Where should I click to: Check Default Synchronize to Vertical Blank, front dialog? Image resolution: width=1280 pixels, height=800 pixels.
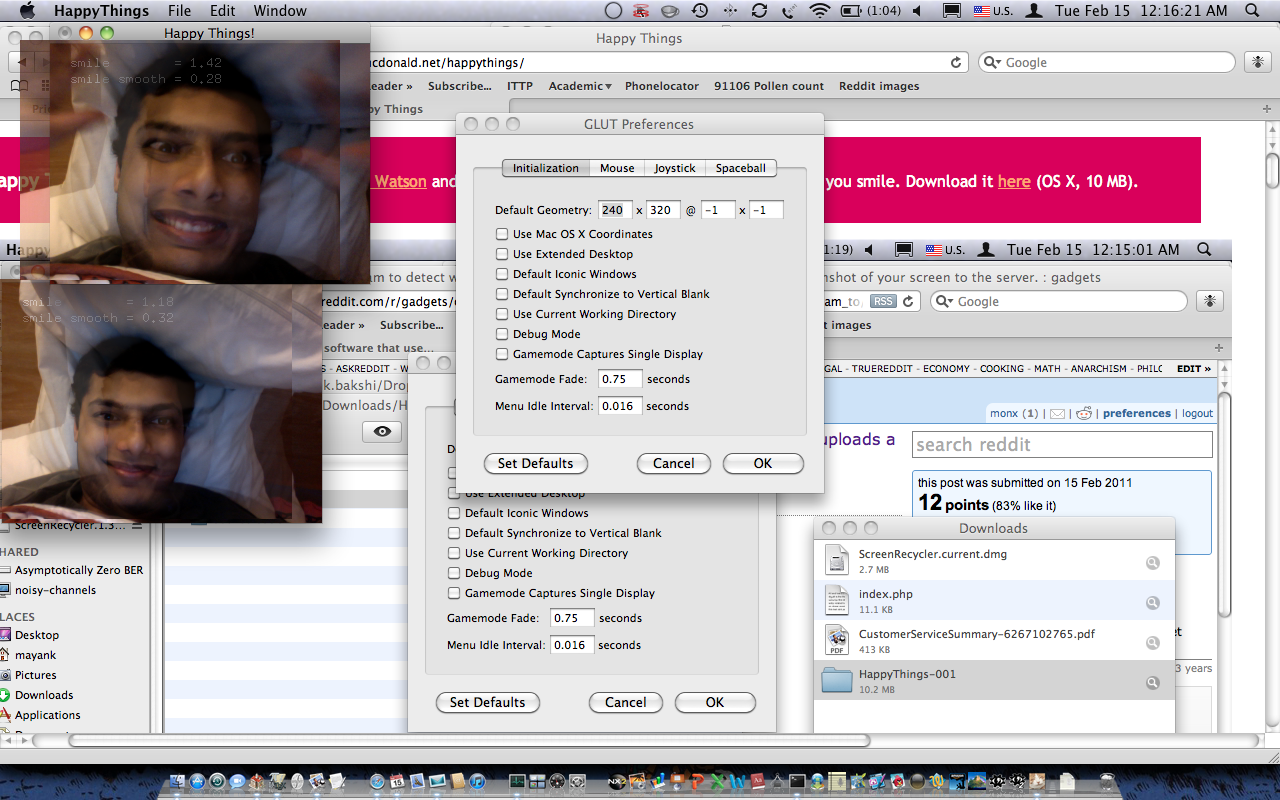coord(502,294)
